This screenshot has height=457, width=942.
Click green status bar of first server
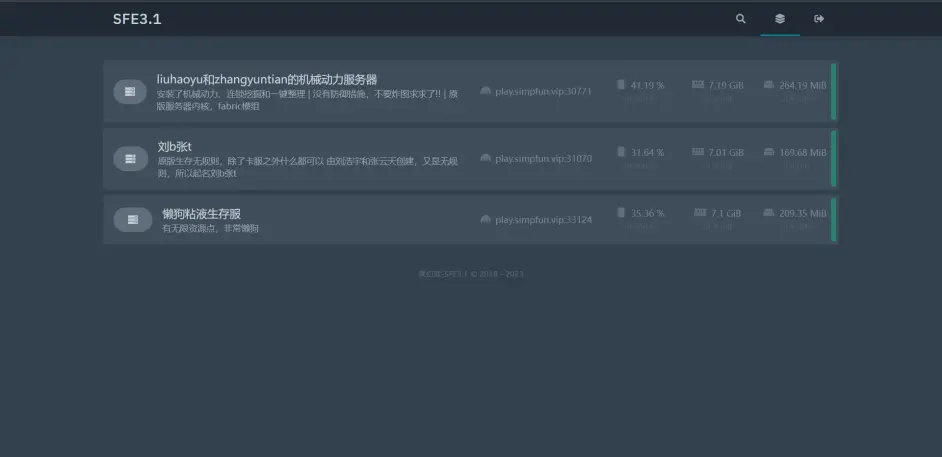(x=834, y=92)
